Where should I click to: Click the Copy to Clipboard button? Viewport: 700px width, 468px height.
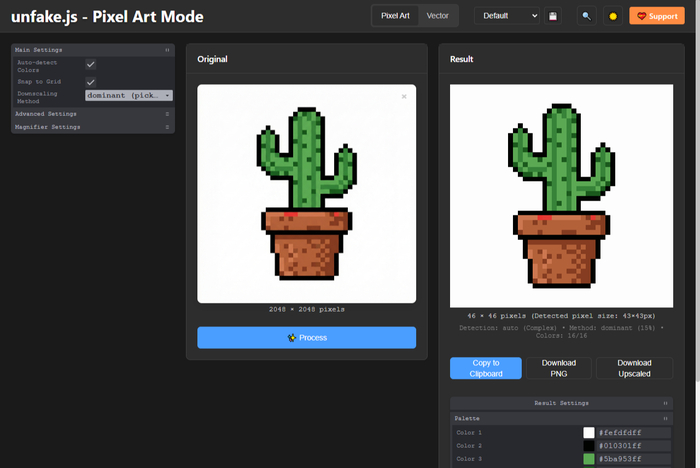click(x=486, y=368)
